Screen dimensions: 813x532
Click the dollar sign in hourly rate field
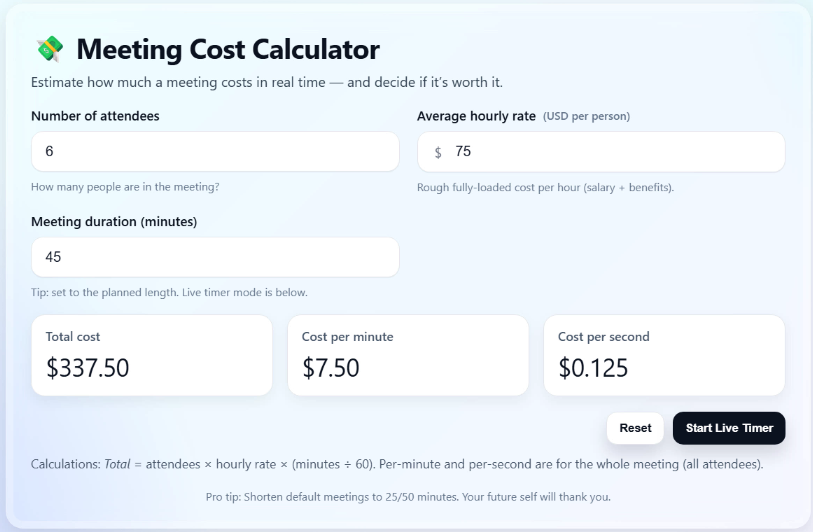pos(438,152)
